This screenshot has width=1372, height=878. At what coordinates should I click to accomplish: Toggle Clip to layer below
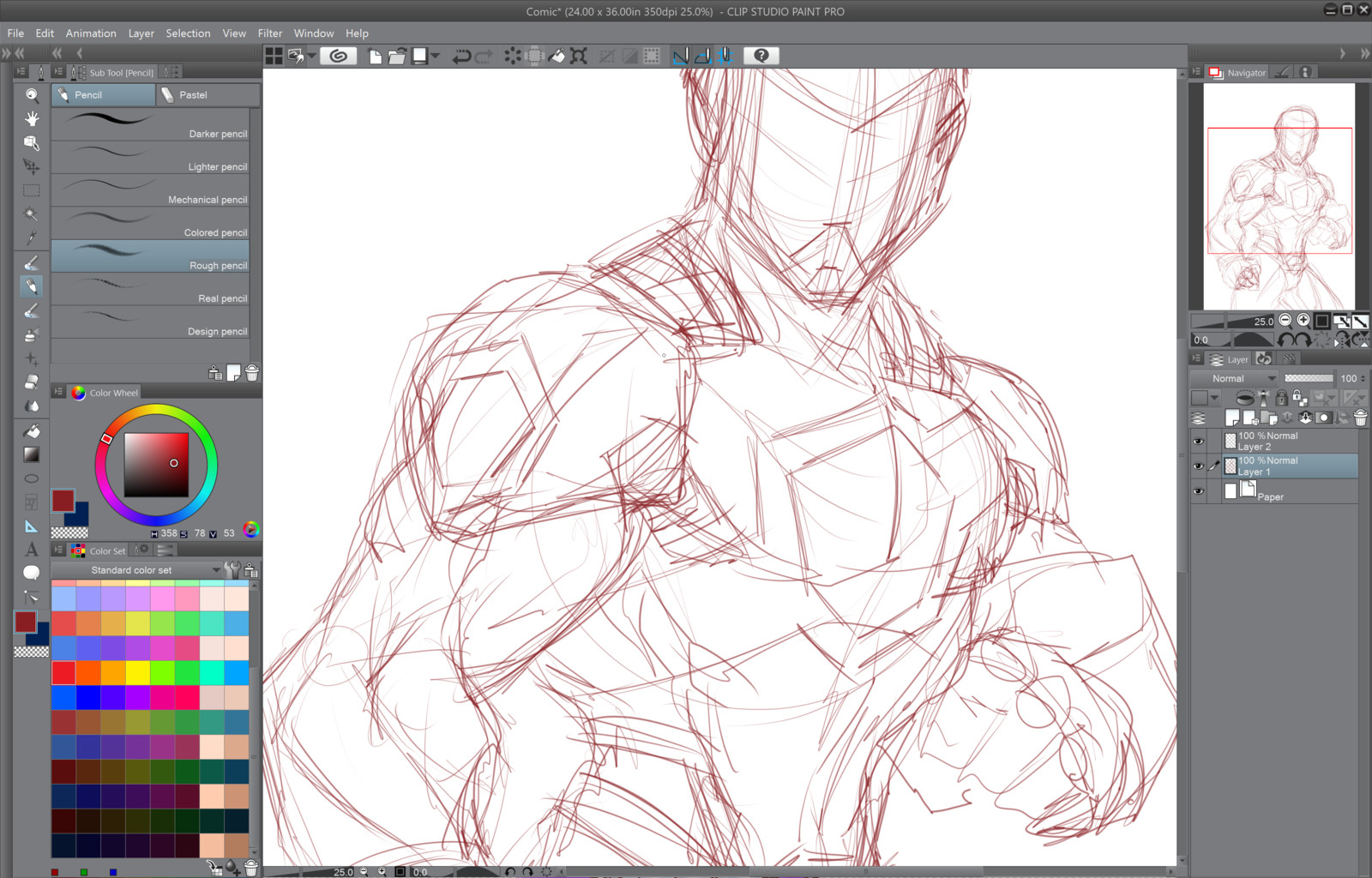(1244, 398)
